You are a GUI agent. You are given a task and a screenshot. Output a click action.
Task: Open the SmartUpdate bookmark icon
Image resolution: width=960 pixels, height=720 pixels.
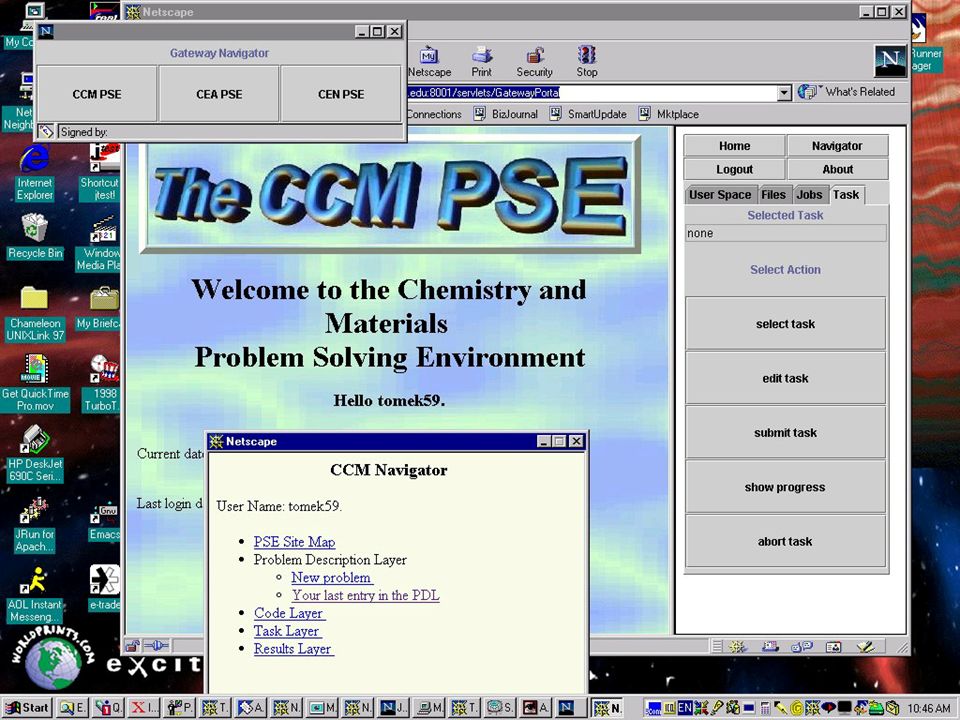point(555,113)
